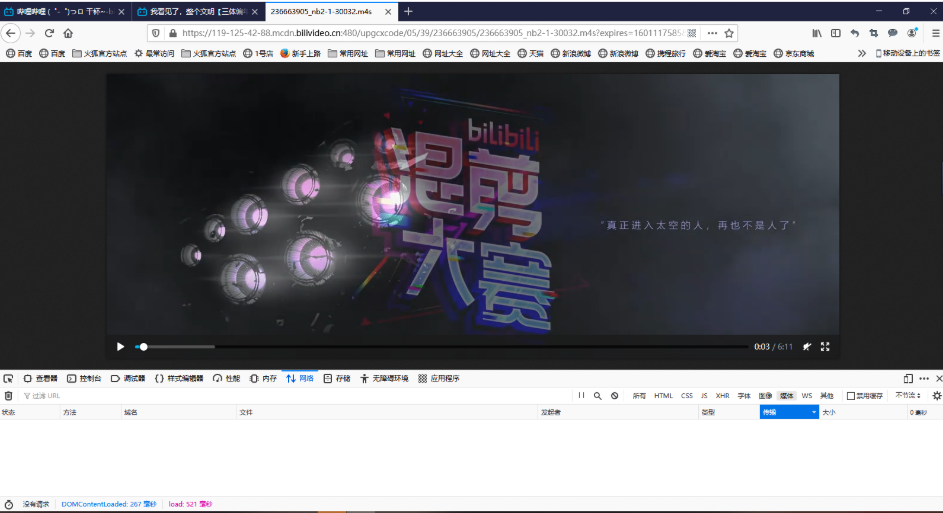Open the Firefox hamburger menu

(936, 33)
